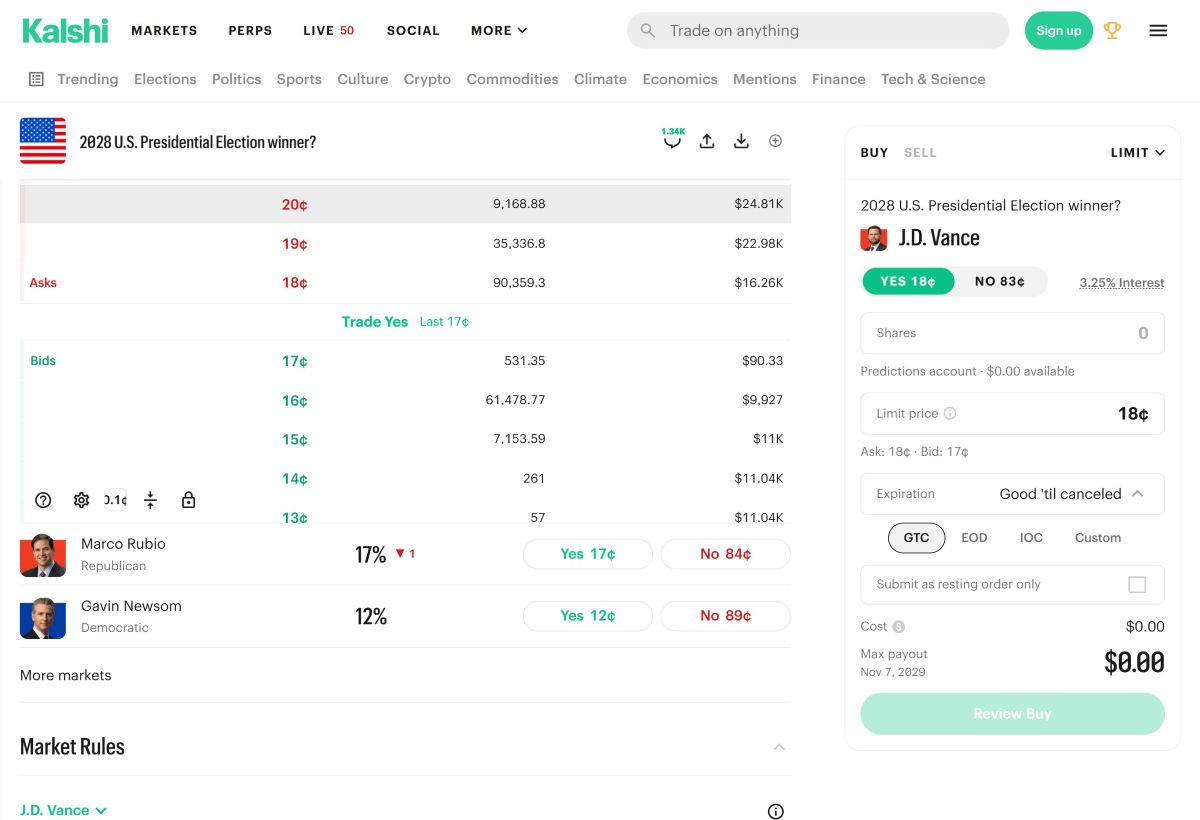Screen dimensions: 1200x820
Task: Click J.D. Vance's avatar in order panel
Action: click(x=874, y=238)
